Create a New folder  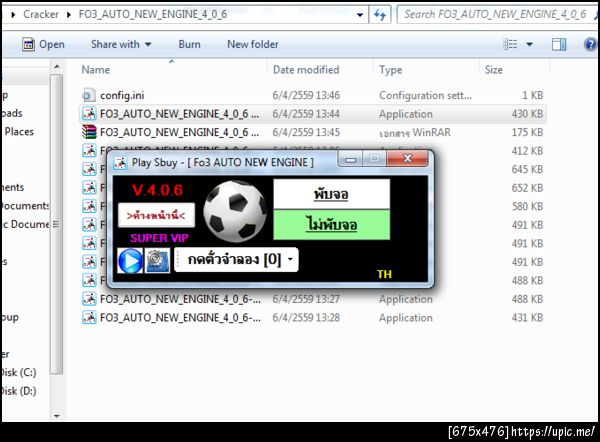tap(253, 44)
